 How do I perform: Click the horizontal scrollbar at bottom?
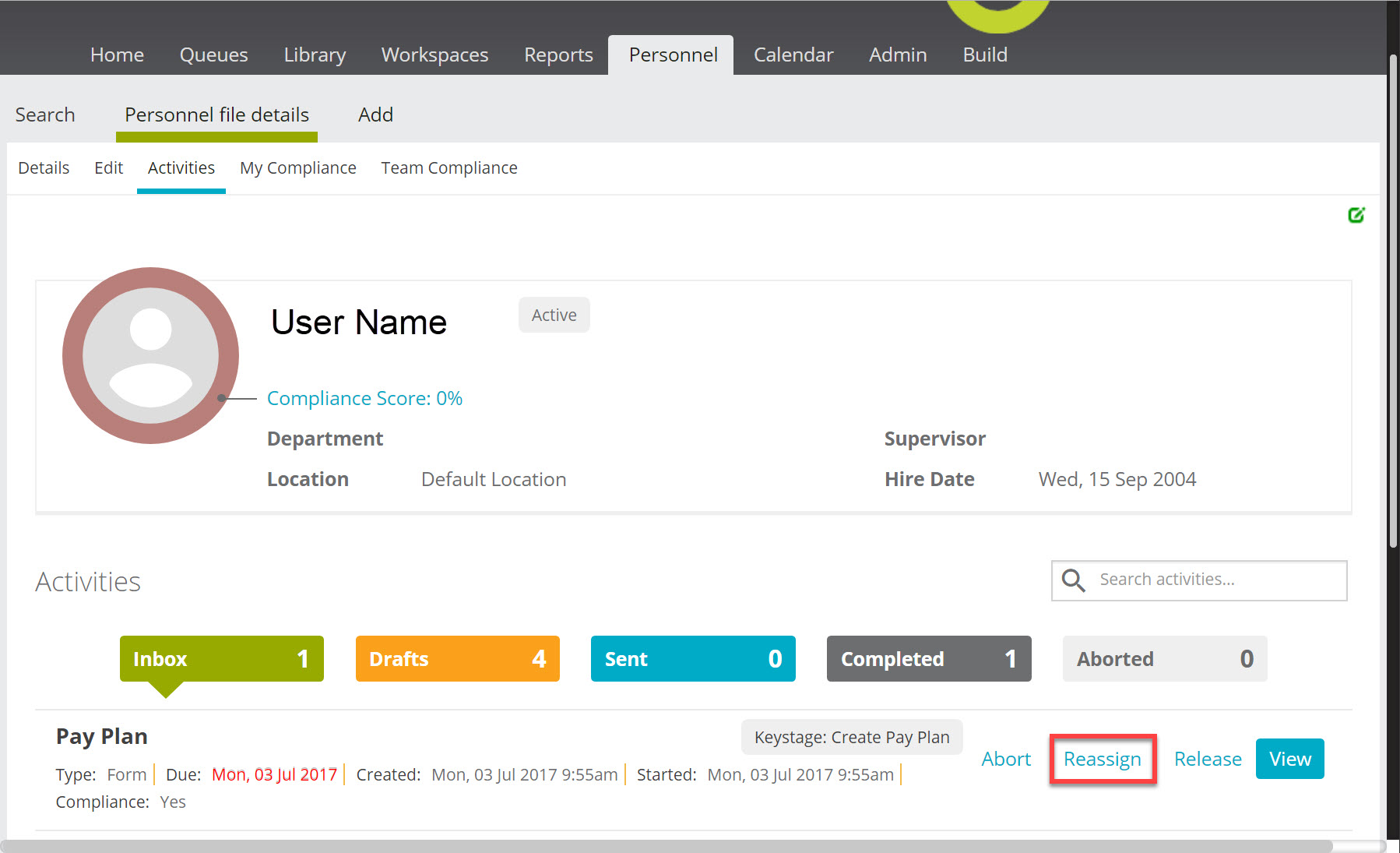tap(667, 846)
